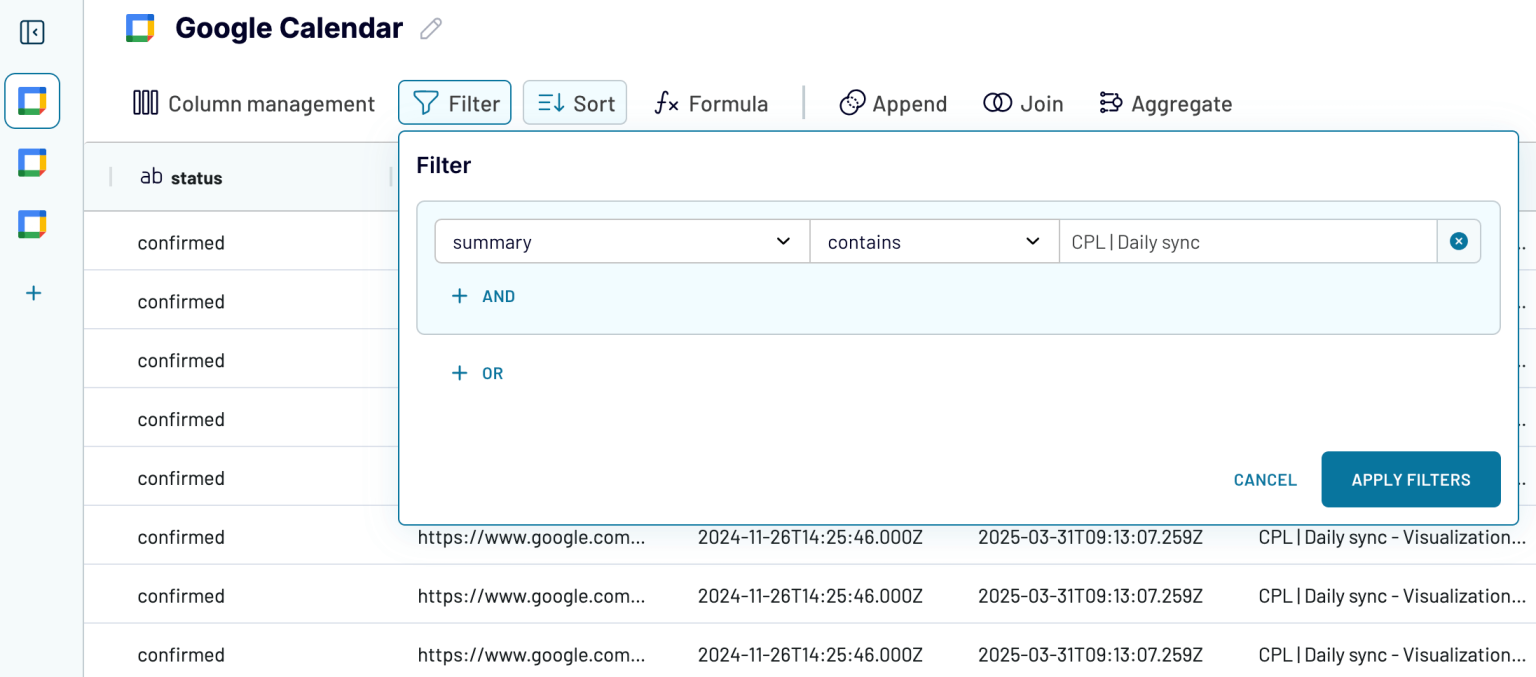Select the bottom Google Calendar source in sidebar
The width and height of the screenshot is (1536, 677).
coord(32,224)
